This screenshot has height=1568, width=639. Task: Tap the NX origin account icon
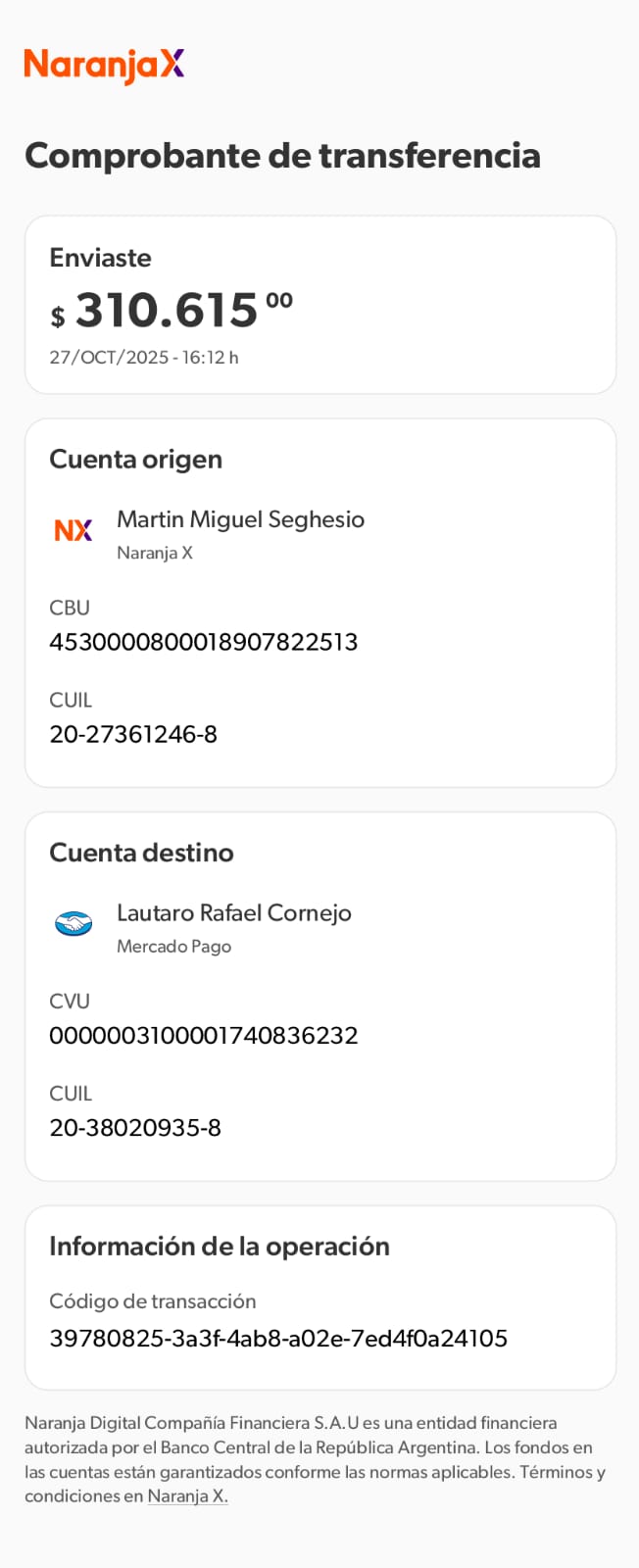point(74,530)
